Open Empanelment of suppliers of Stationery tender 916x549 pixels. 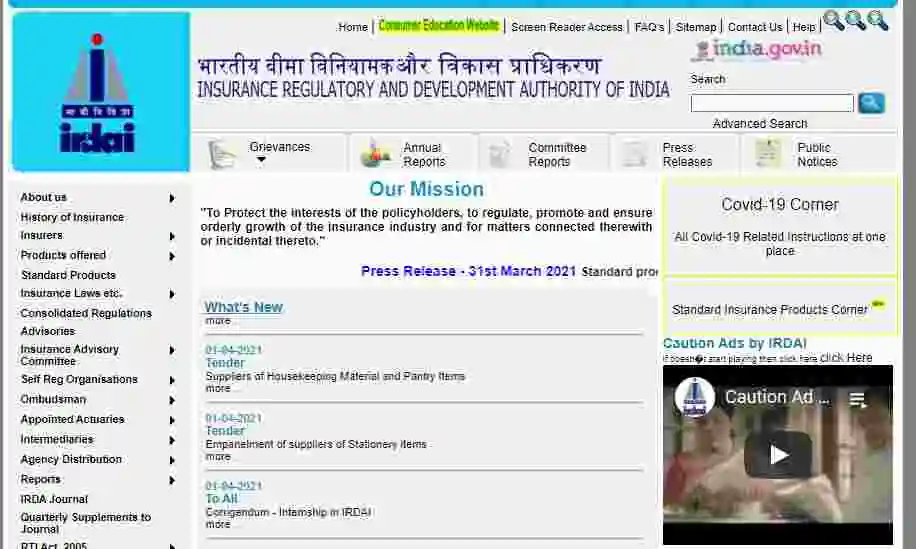click(316, 444)
